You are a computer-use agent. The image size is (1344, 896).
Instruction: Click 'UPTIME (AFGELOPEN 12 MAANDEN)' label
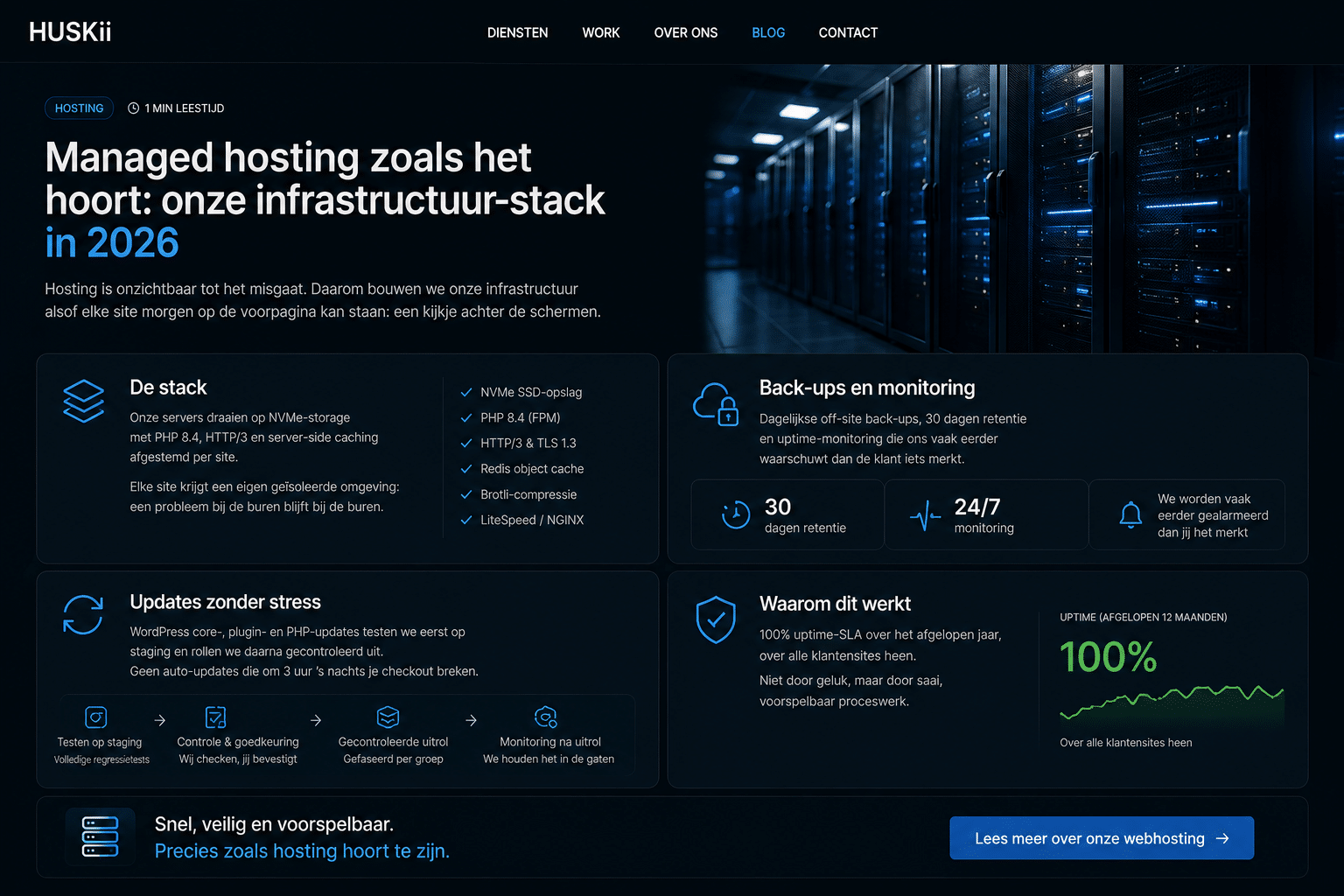tap(1143, 617)
